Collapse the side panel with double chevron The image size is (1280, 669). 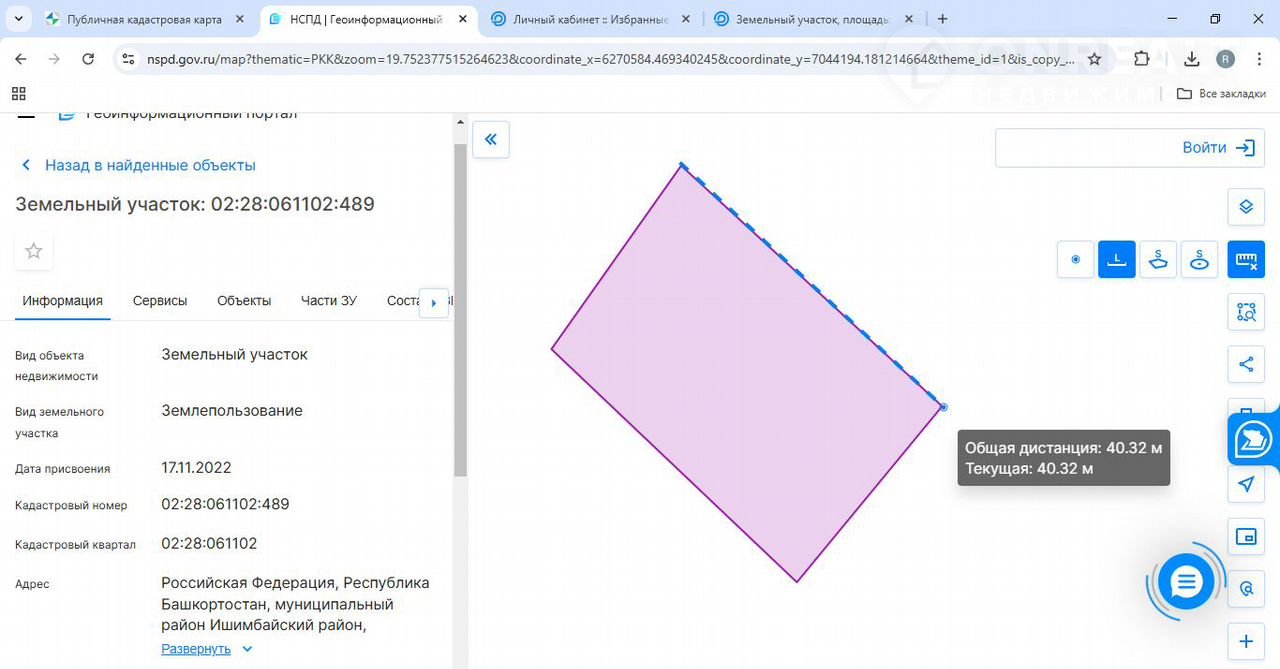tap(491, 140)
